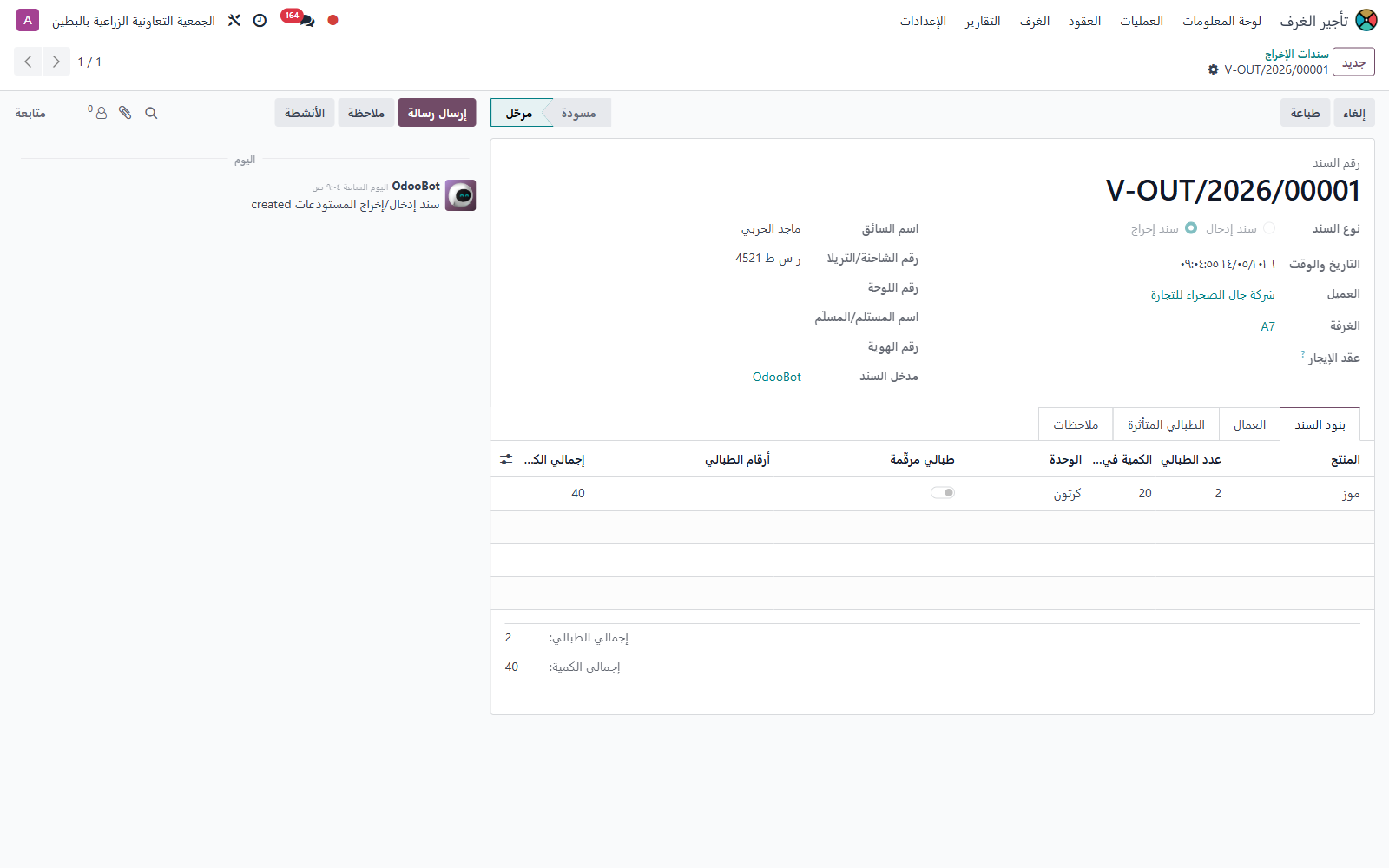Click the date and time field value
1389x868 pixels.
pyautogui.click(x=1228, y=264)
